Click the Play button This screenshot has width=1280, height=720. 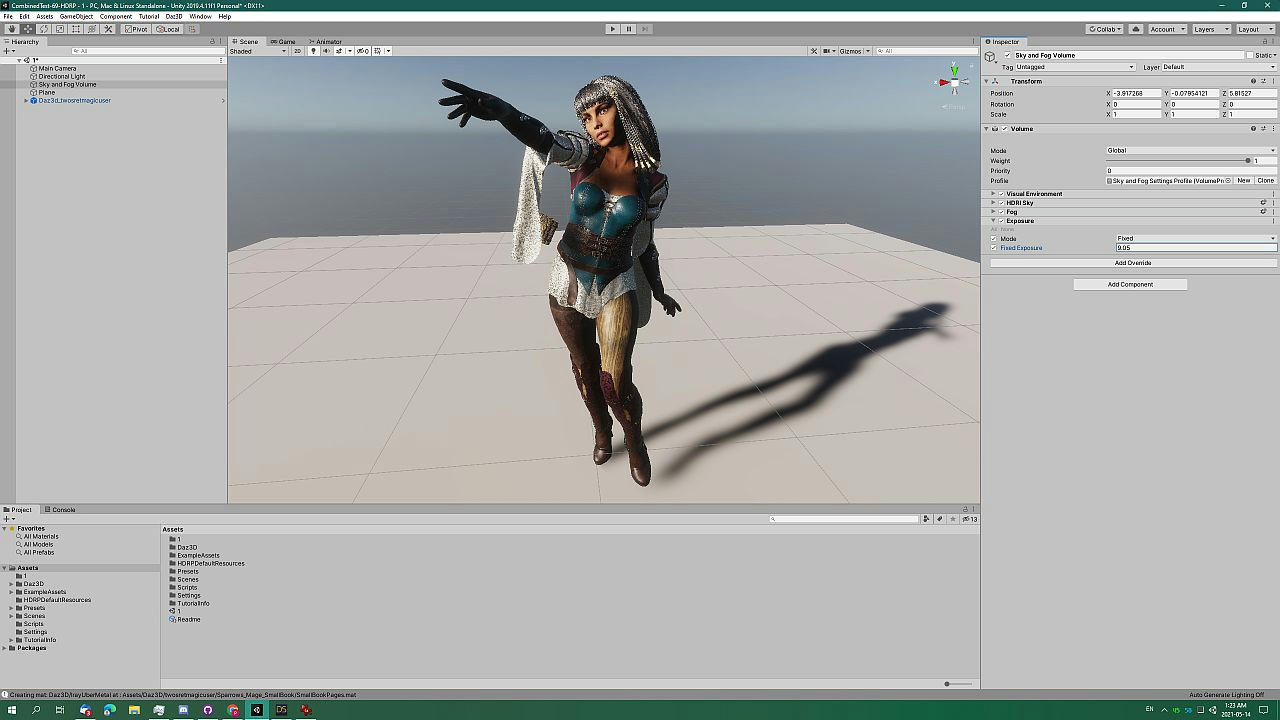click(613, 29)
